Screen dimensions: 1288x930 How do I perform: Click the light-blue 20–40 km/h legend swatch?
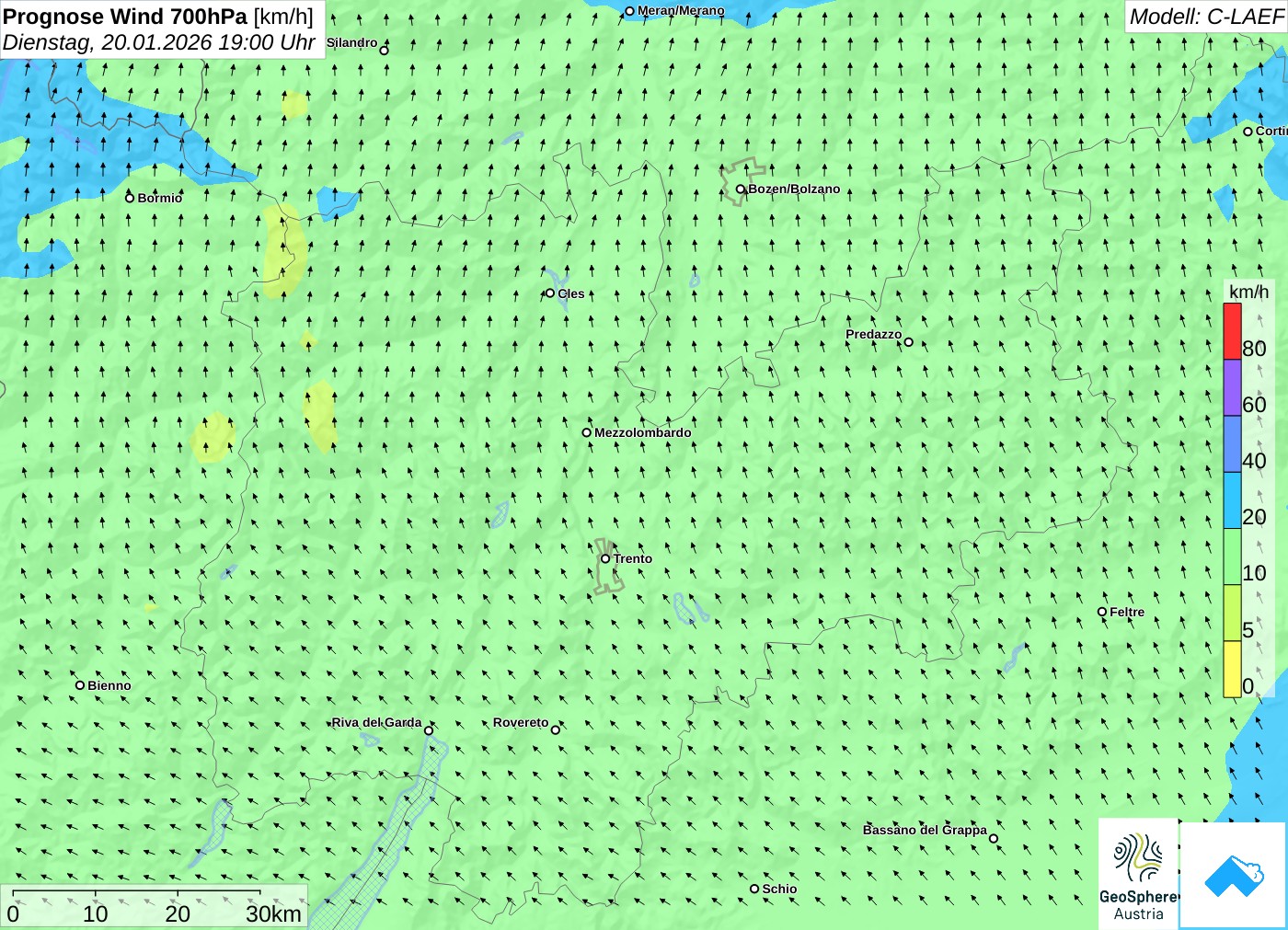(x=1232, y=500)
